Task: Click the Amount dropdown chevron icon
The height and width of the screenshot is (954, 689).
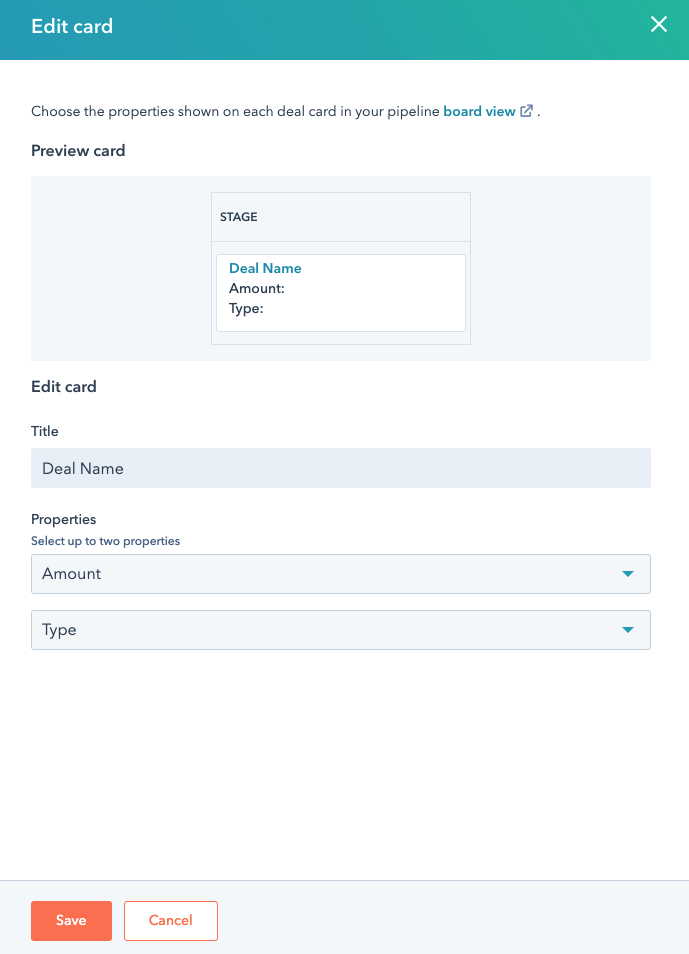Action: pos(629,574)
